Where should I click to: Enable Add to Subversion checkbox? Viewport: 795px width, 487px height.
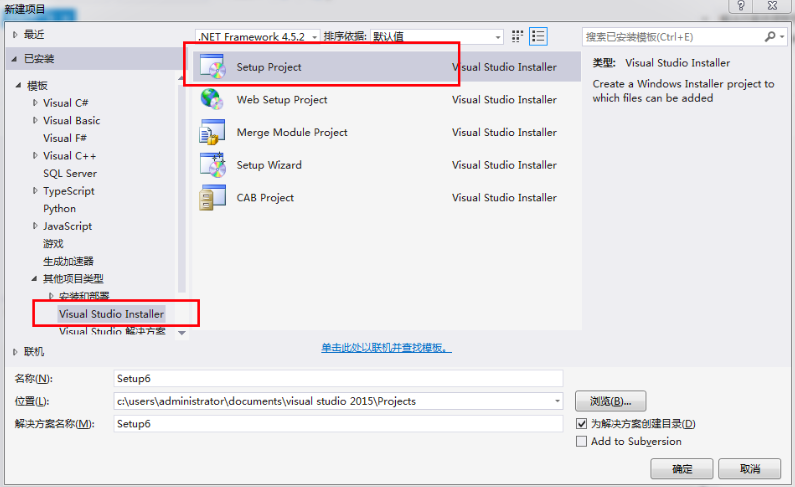coord(582,441)
